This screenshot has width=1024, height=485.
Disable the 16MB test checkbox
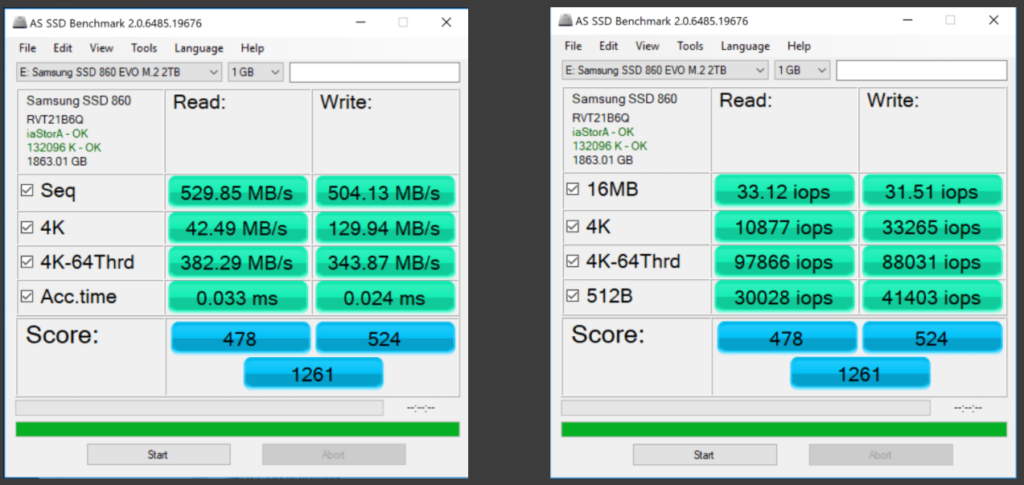573,189
